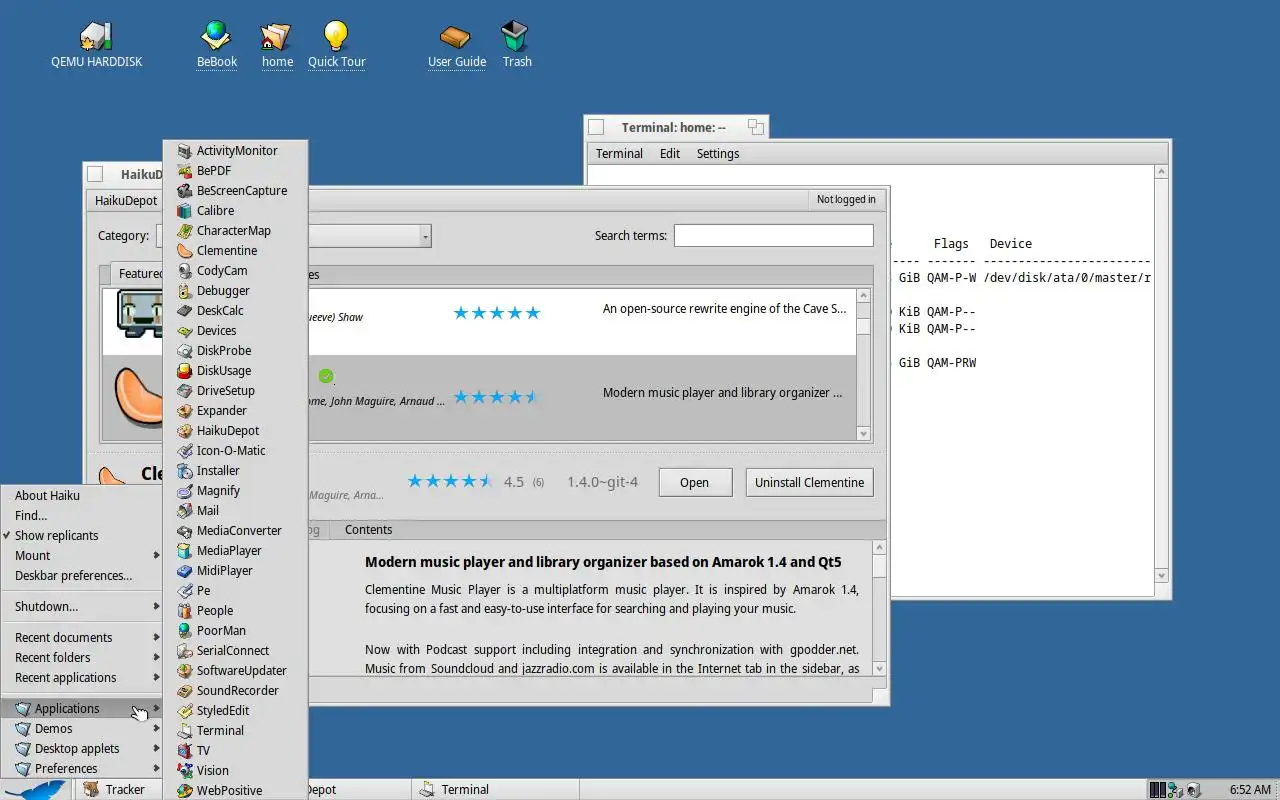Image resolution: width=1280 pixels, height=800 pixels.
Task: Open People from the Applications submenu
Action: pos(235,610)
